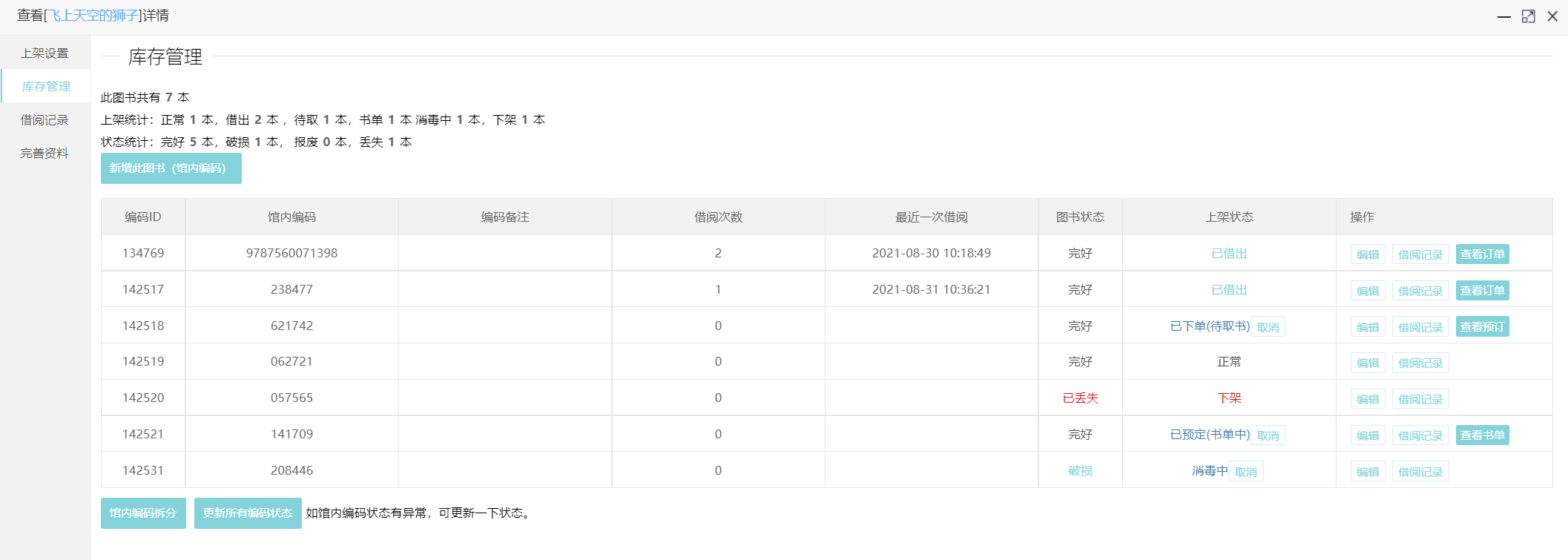Click the 飞上天空的狮子 title link
The height and width of the screenshot is (560, 1568).
[x=94, y=16]
